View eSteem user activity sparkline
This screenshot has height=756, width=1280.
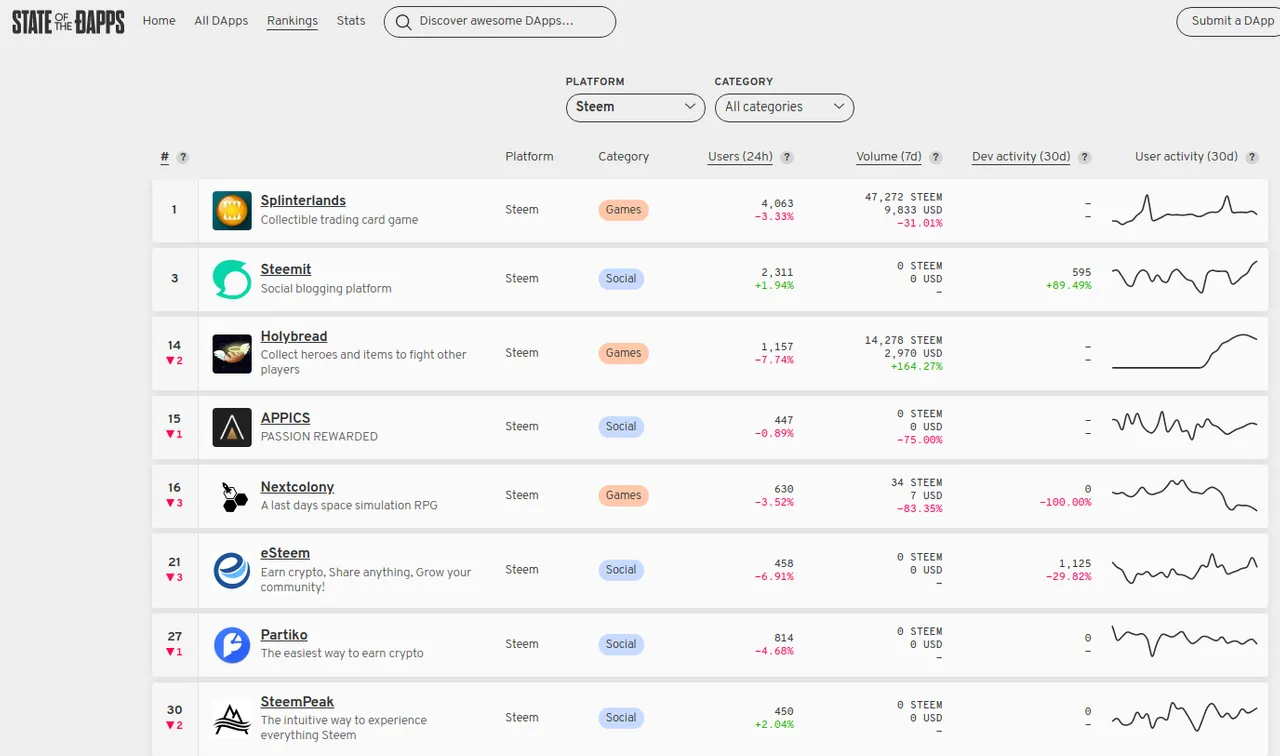coord(1185,569)
